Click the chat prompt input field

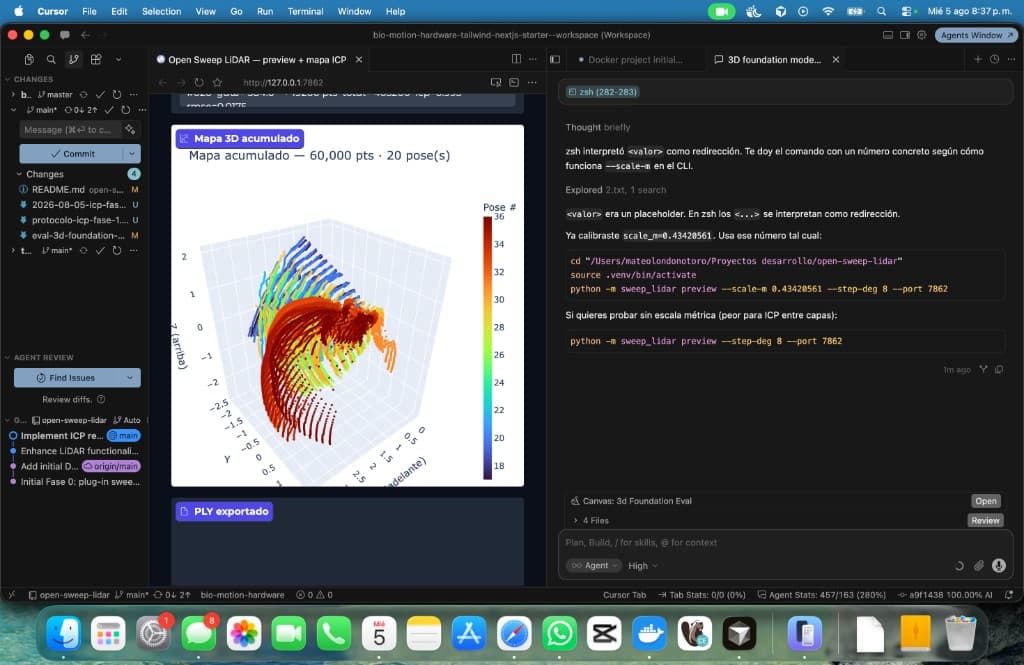[784, 543]
